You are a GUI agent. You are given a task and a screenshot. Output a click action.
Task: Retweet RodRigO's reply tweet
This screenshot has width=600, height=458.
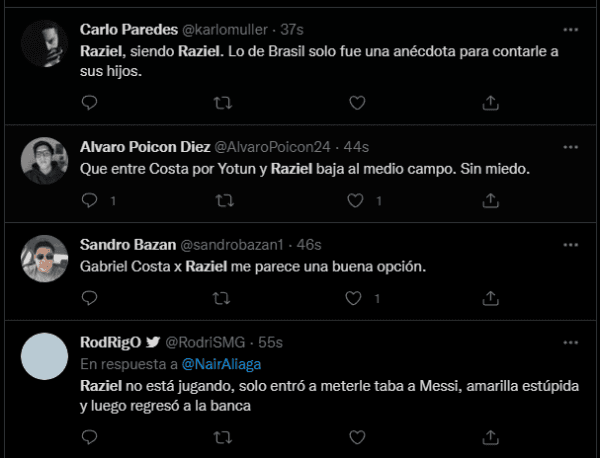click(224, 436)
